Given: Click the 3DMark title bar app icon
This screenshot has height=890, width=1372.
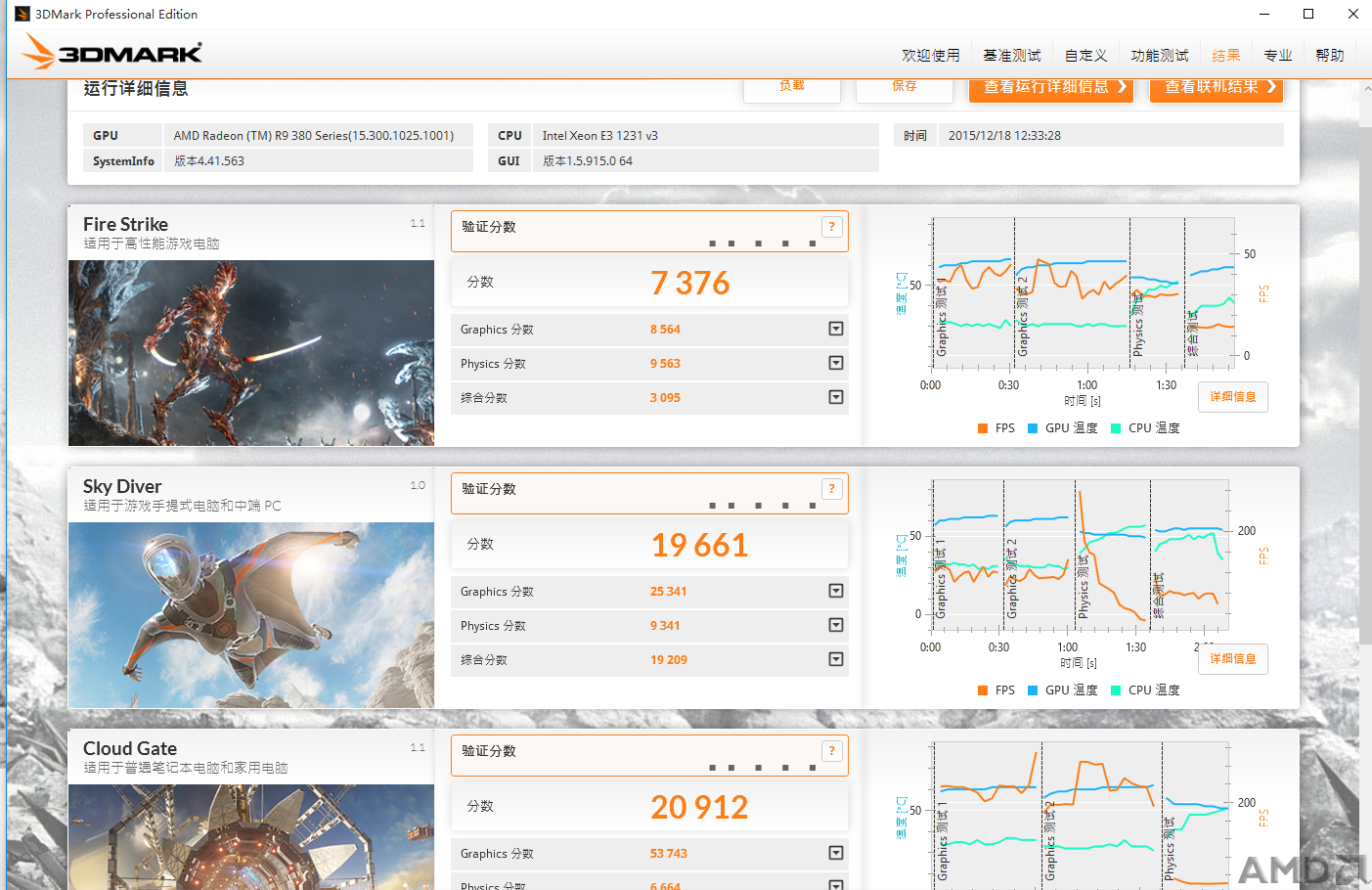Looking at the screenshot, I should coord(22,14).
